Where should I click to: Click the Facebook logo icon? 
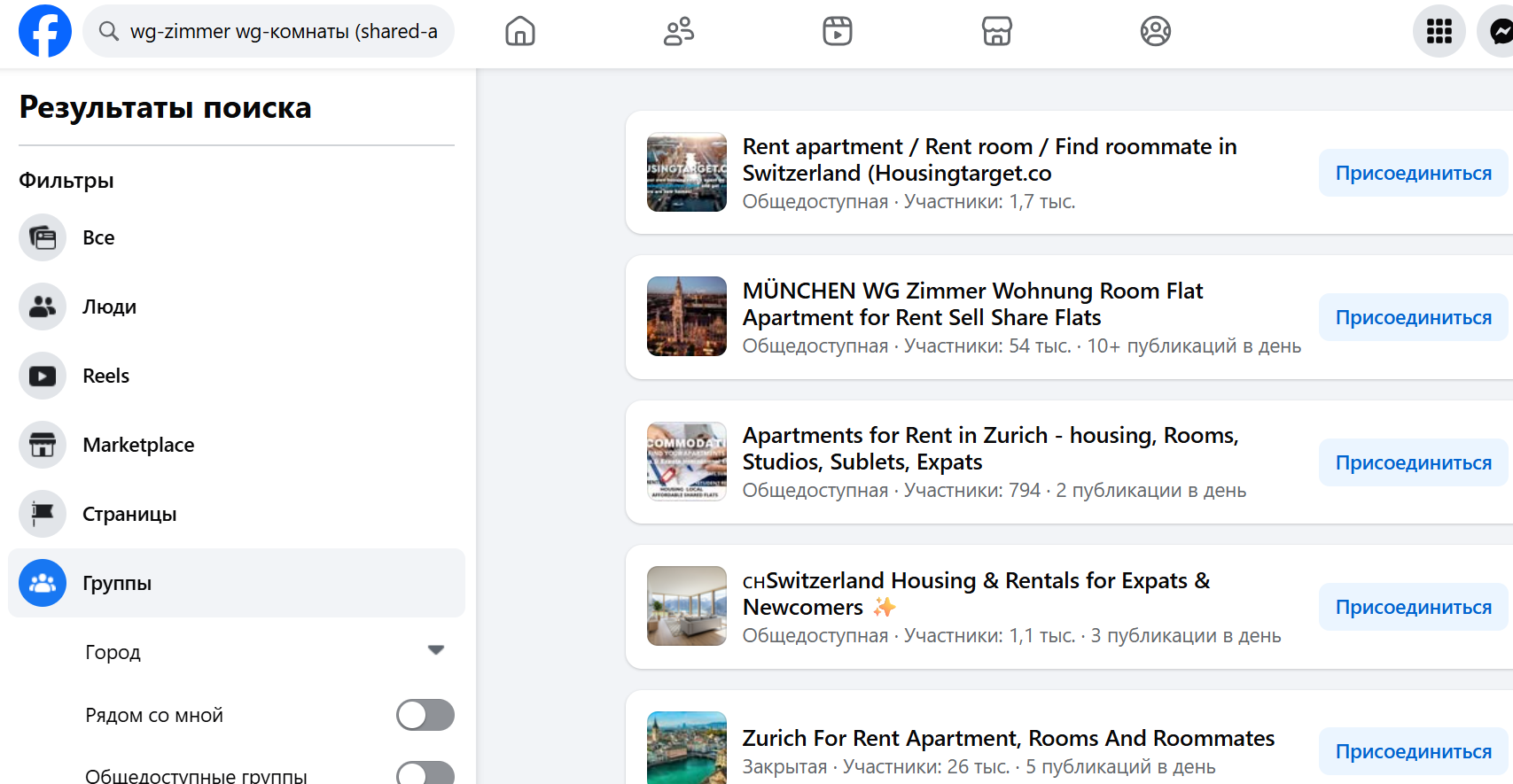click(x=45, y=31)
